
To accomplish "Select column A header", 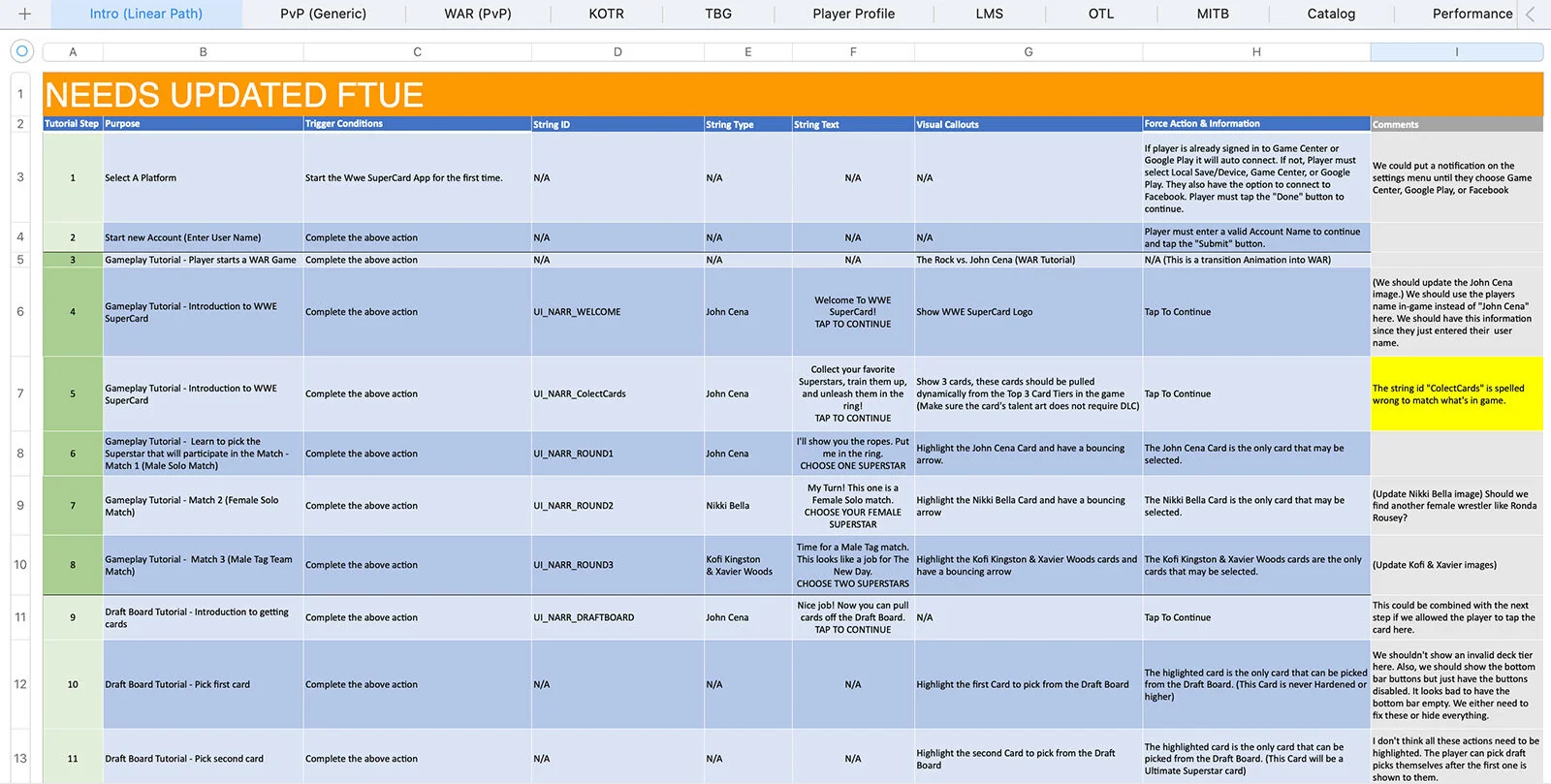I will (x=73, y=52).
